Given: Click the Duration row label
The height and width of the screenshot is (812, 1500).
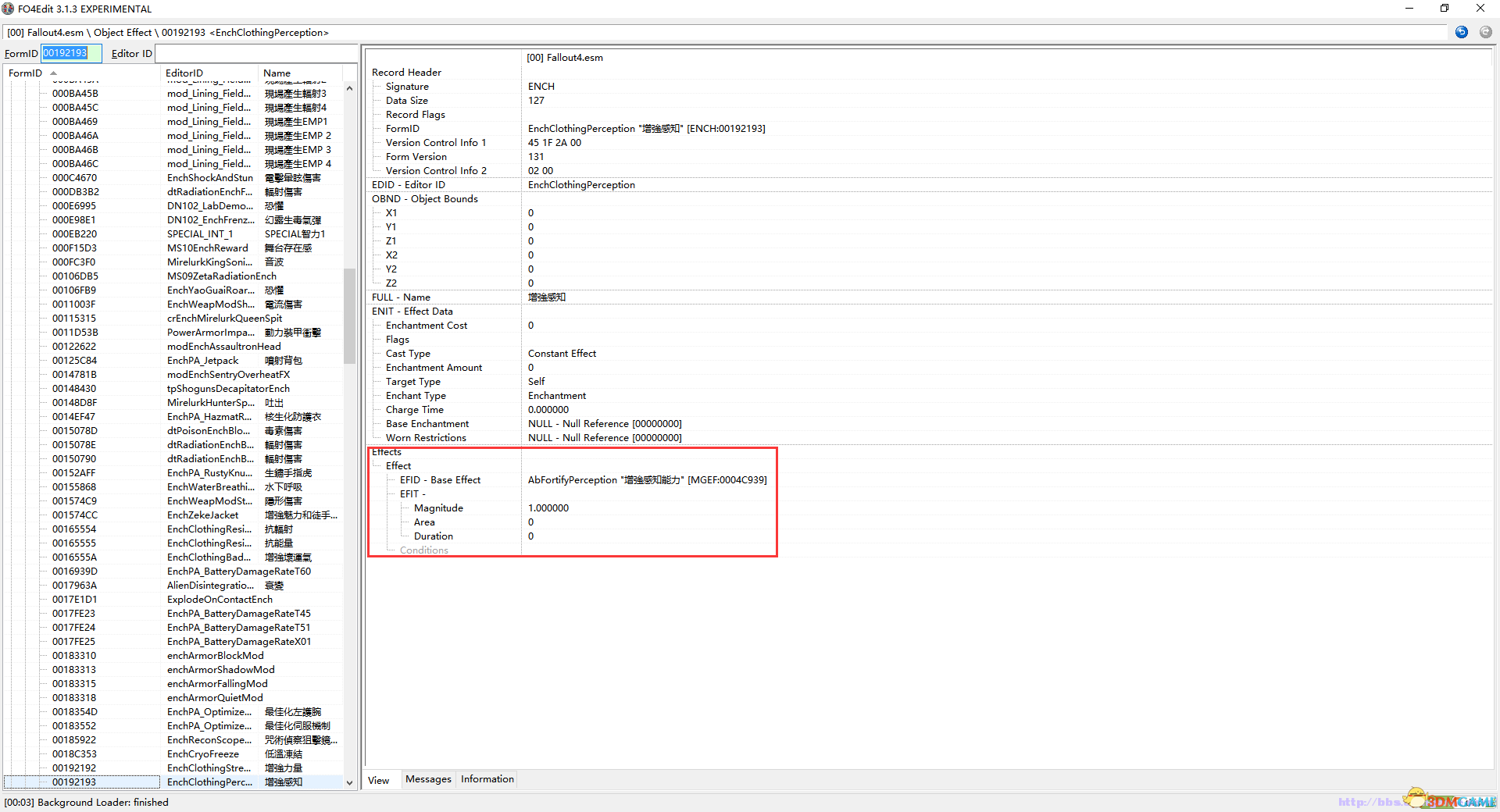Looking at the screenshot, I should point(434,536).
